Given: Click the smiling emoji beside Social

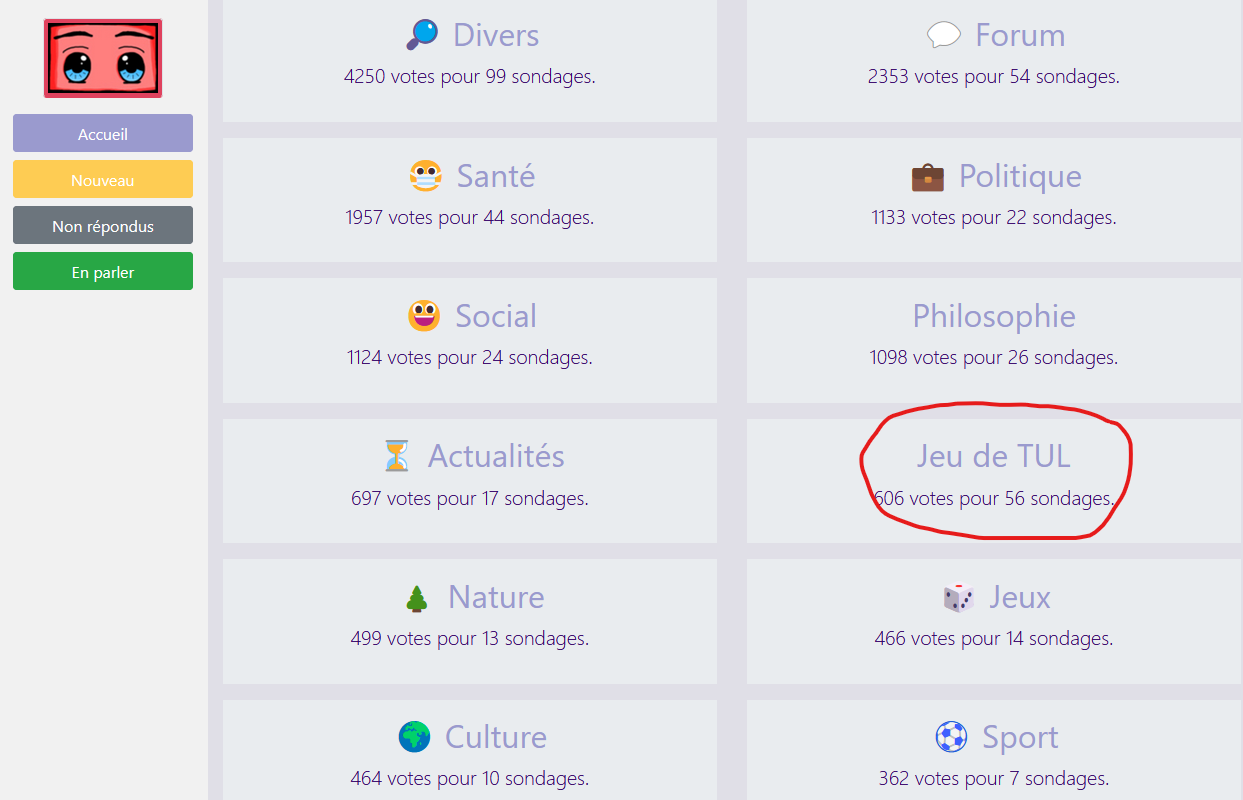Looking at the screenshot, I should [424, 317].
